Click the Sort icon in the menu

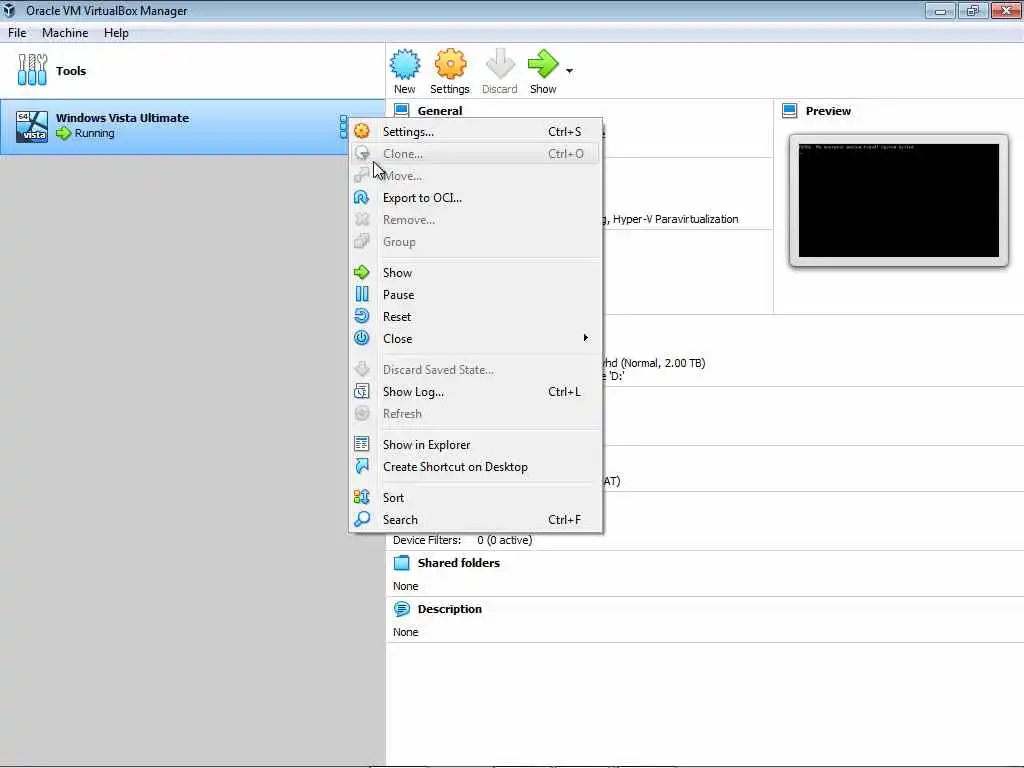[x=362, y=497]
